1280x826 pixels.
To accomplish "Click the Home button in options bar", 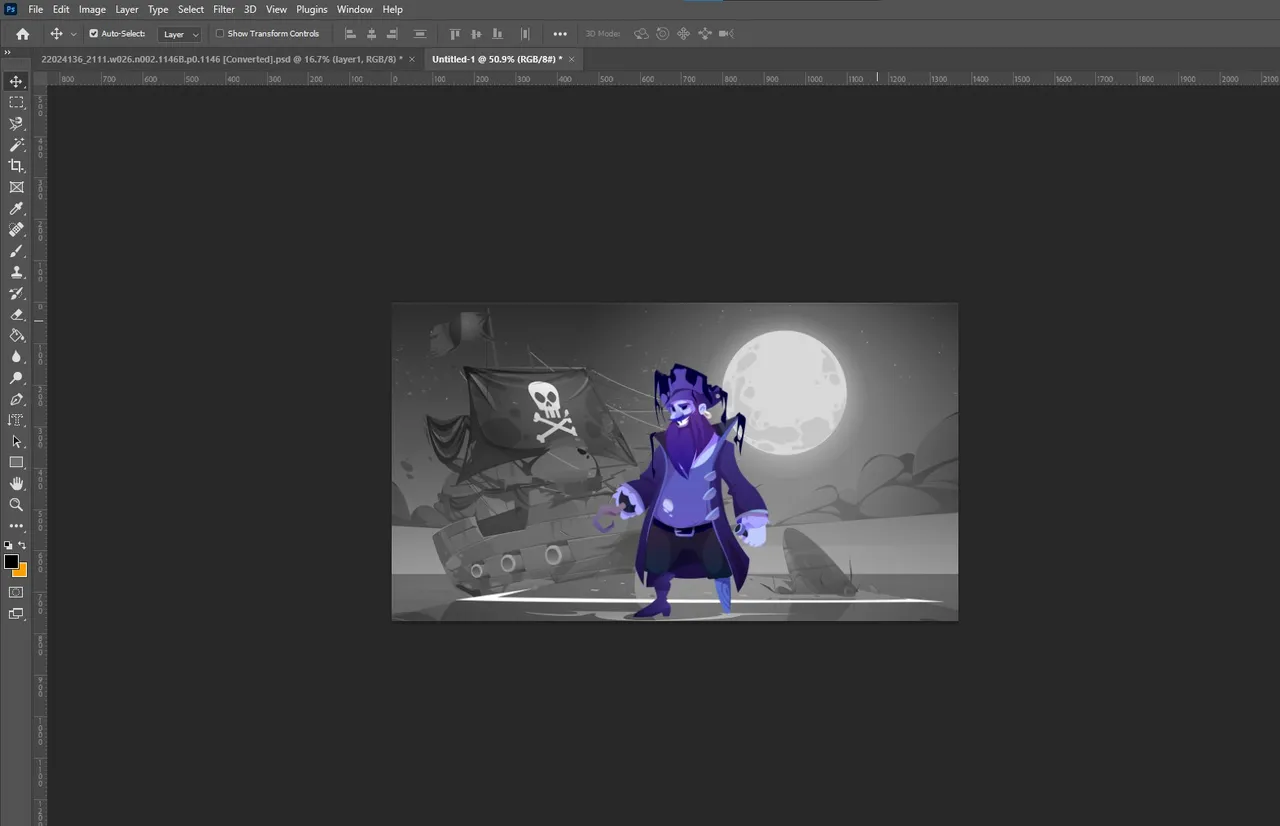I will click(23, 34).
